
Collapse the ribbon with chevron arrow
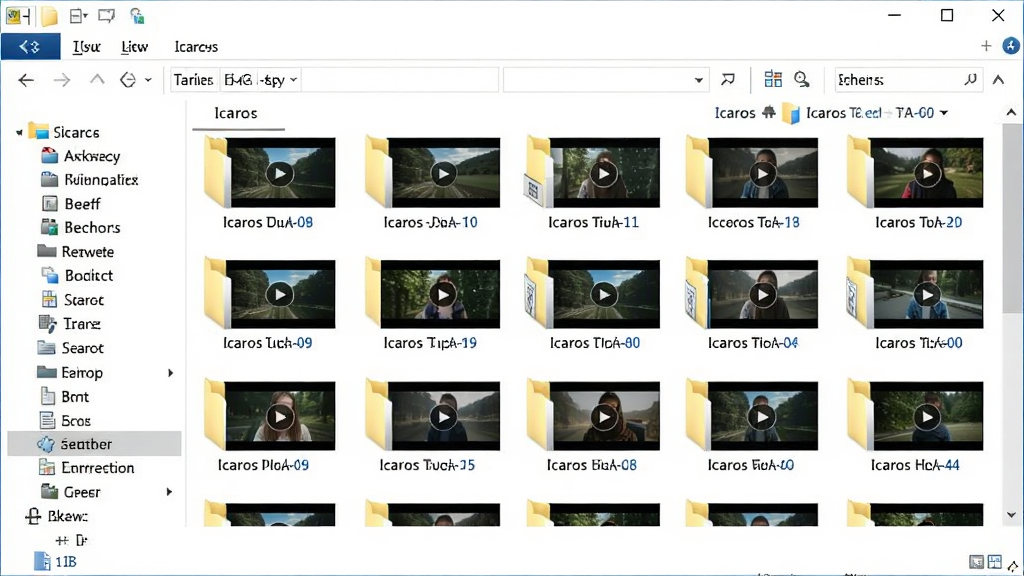pos(999,80)
